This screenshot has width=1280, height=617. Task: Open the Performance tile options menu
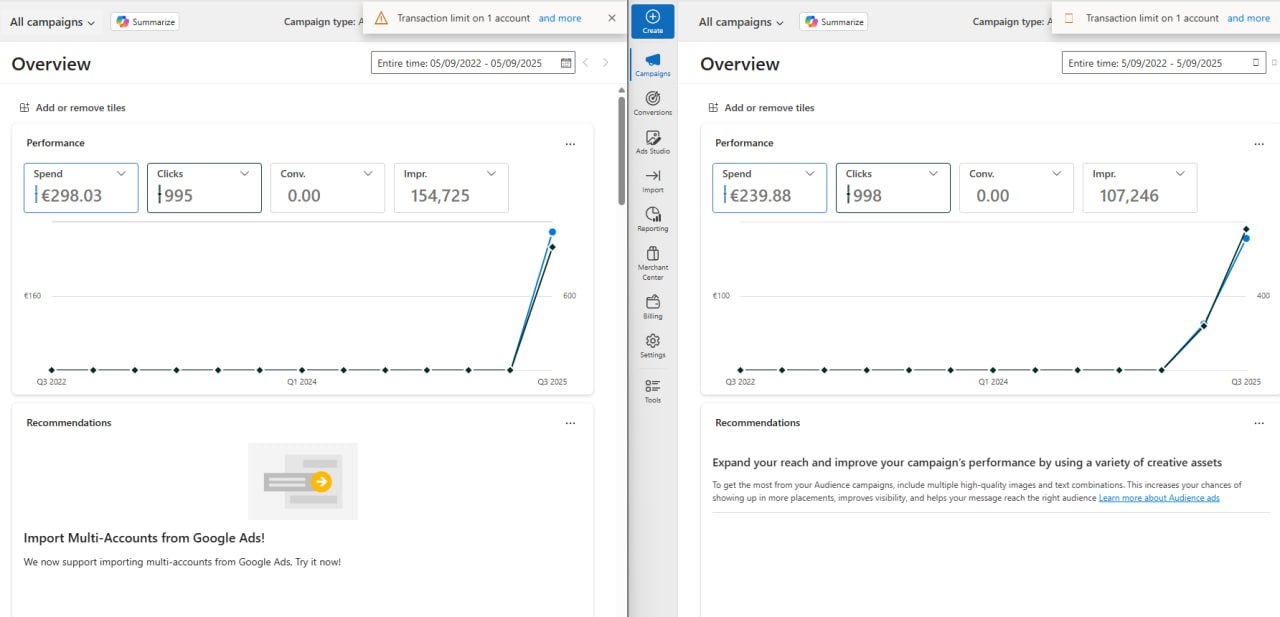tap(570, 143)
